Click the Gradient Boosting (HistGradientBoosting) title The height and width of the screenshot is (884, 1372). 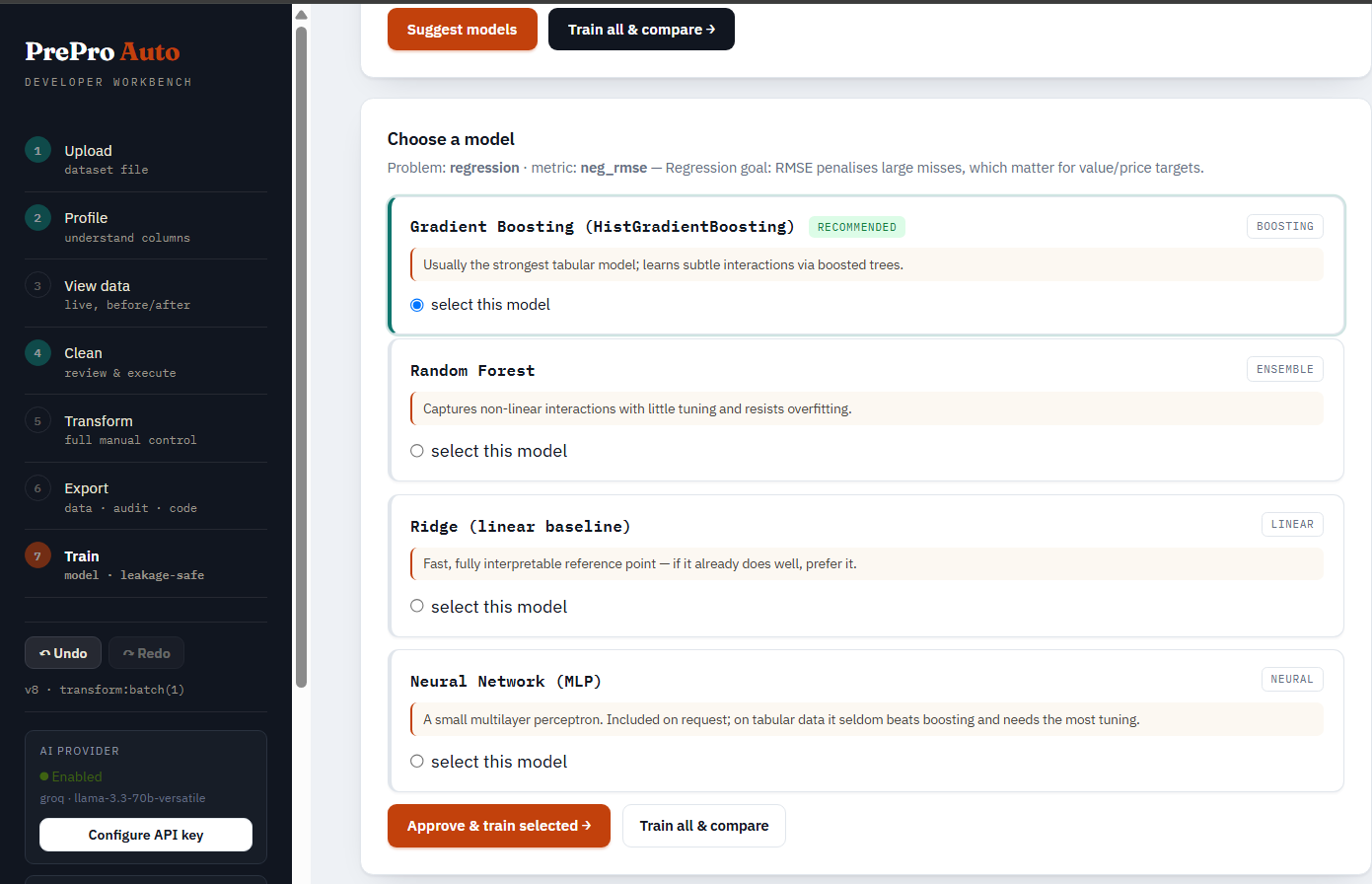[x=603, y=227]
